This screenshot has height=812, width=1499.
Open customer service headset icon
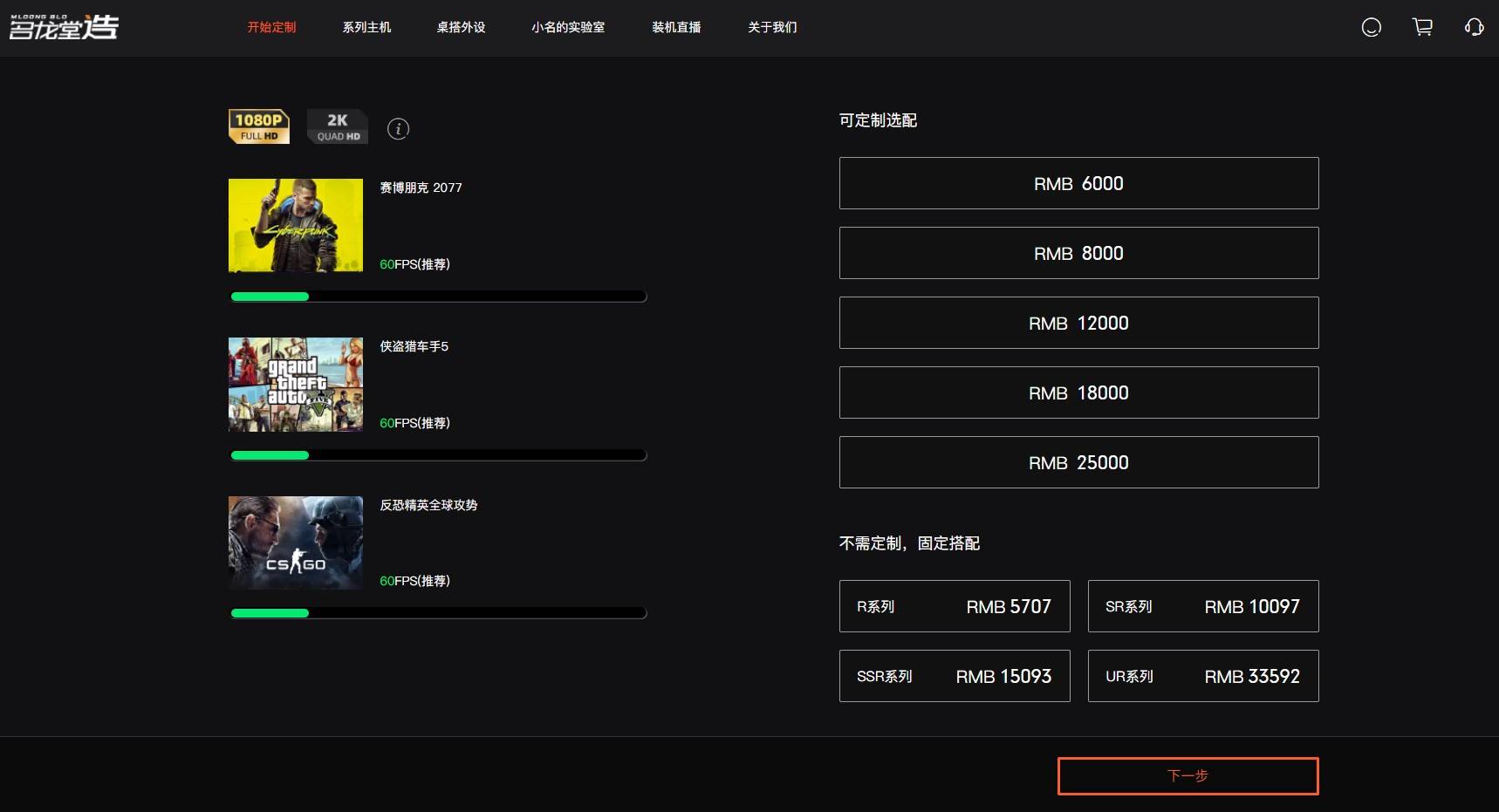pos(1474,27)
